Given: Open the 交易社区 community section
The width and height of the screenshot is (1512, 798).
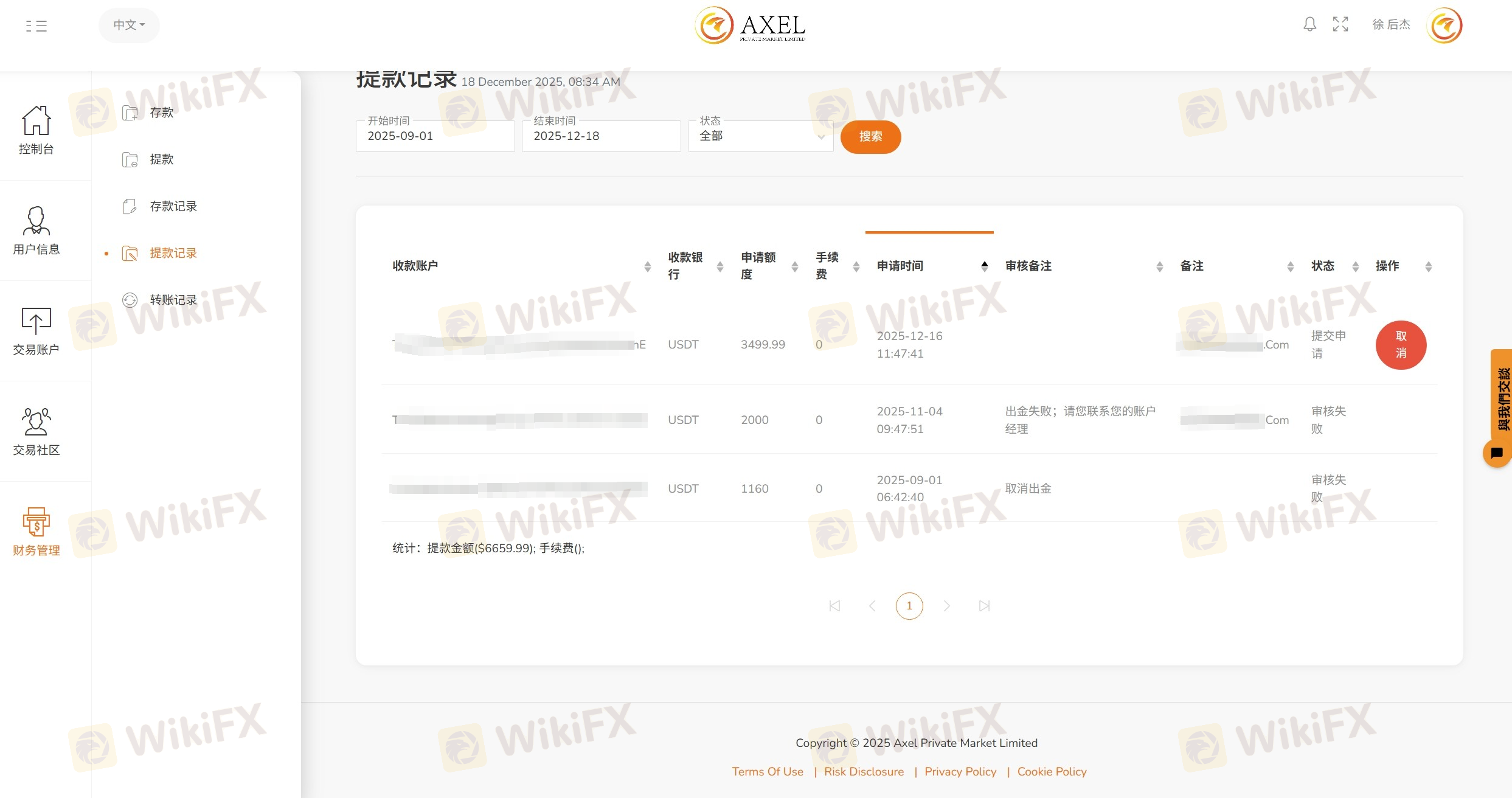Looking at the screenshot, I should coord(36,431).
